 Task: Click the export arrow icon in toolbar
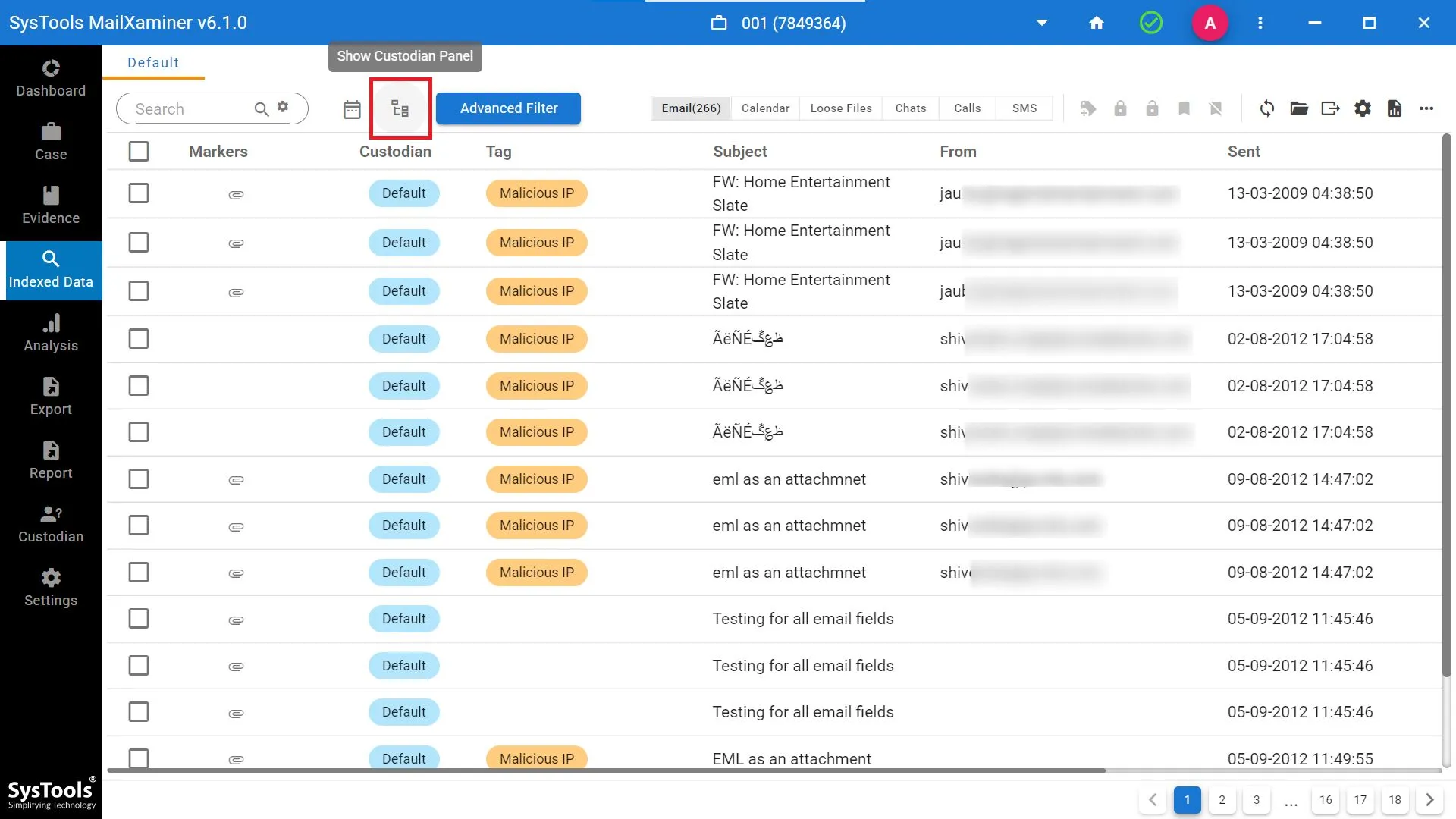point(1330,108)
